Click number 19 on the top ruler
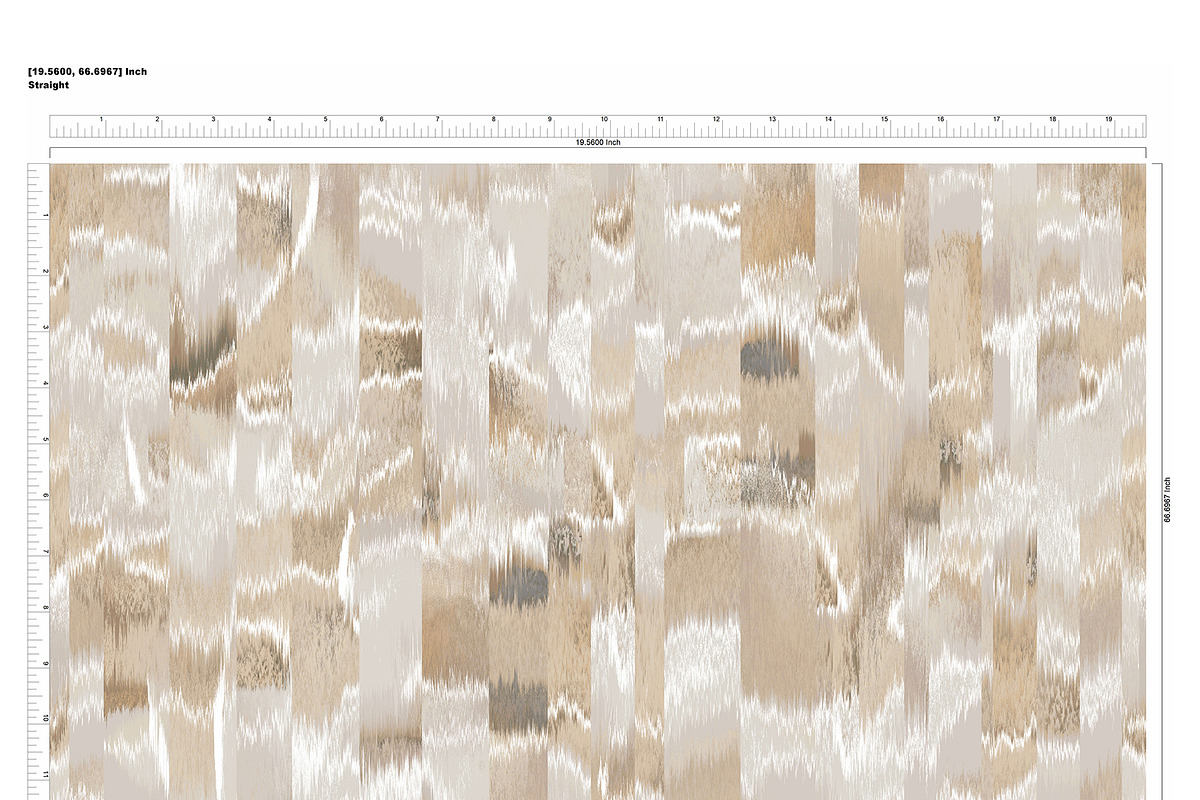1200x800 pixels. point(1108,120)
